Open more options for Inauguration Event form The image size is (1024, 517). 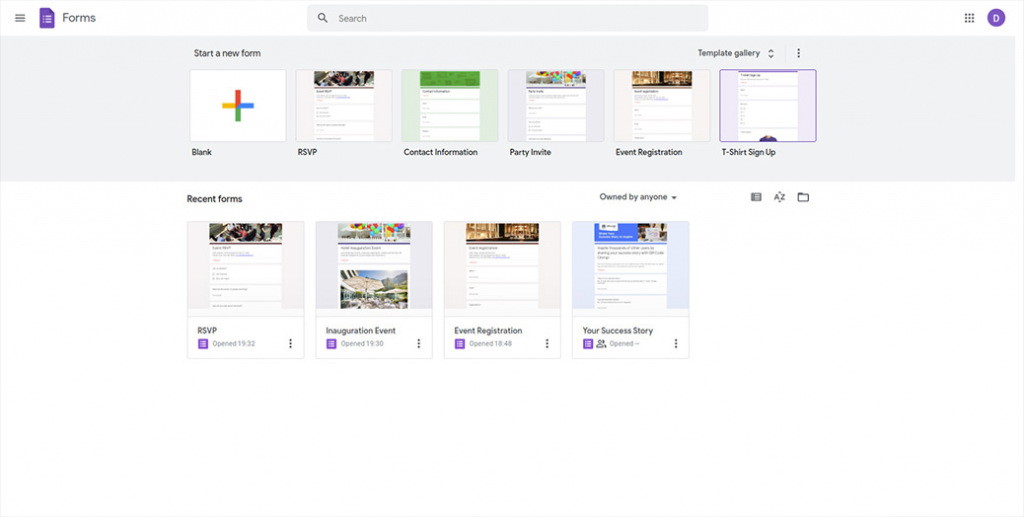[x=419, y=343]
